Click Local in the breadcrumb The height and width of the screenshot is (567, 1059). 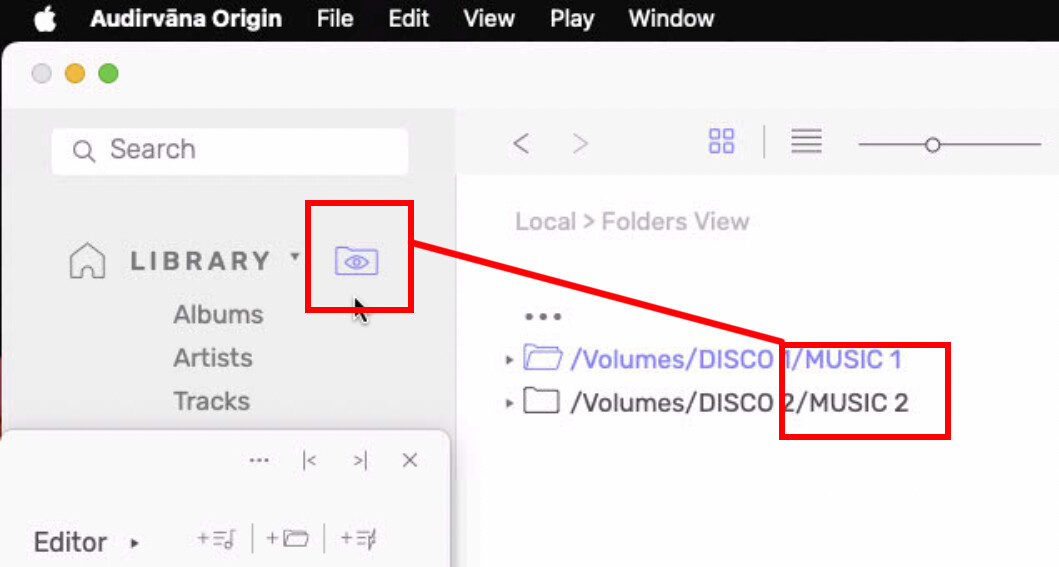click(546, 221)
